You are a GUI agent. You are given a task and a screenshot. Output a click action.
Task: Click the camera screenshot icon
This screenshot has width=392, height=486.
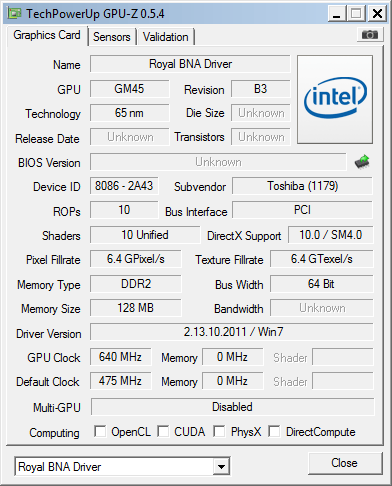(370, 34)
